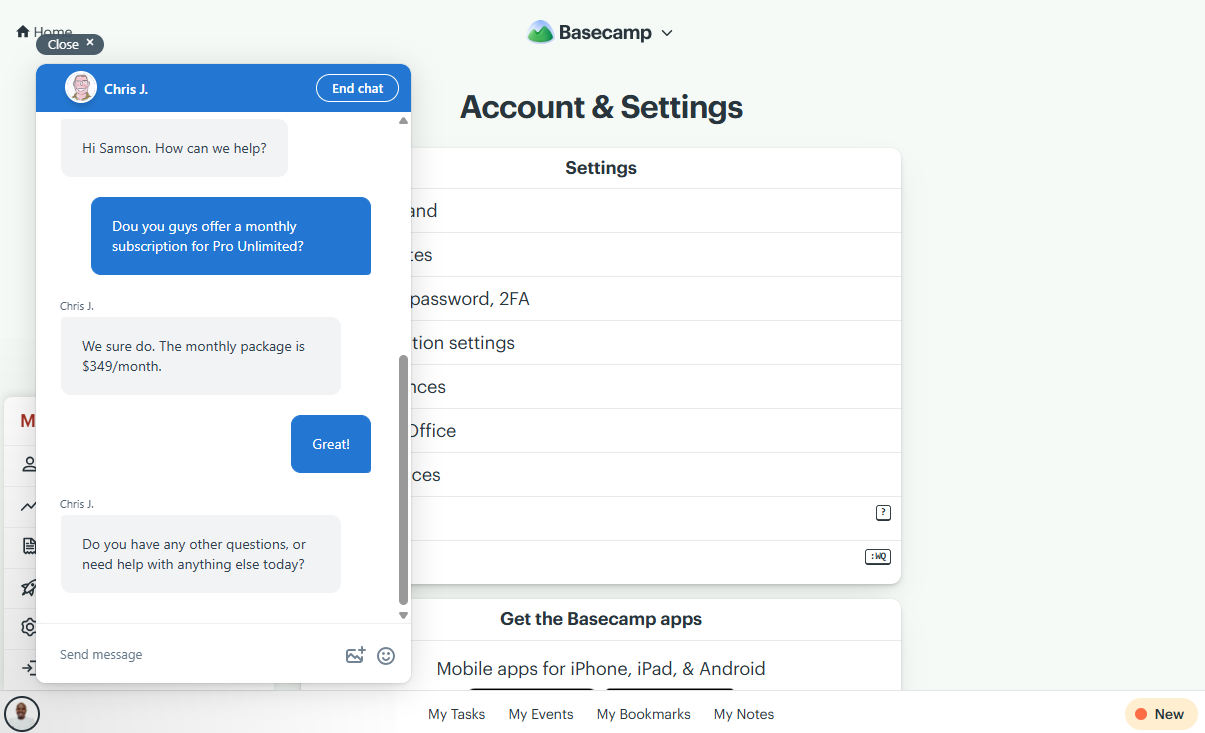Click 'Mobile apps for iPhone, iPad, & Android'
This screenshot has height=733, width=1205.
point(601,668)
